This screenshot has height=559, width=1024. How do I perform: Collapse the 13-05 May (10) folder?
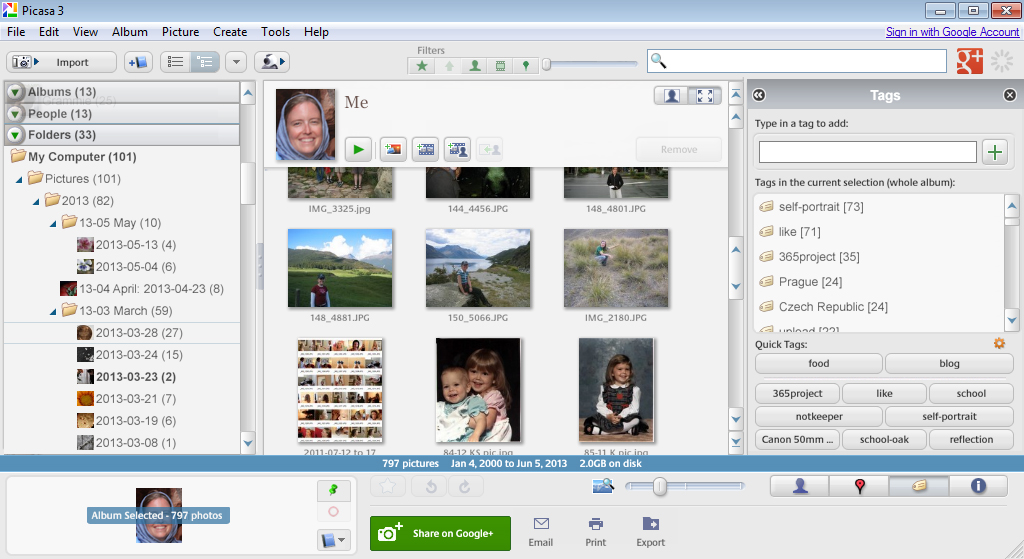(x=53, y=223)
